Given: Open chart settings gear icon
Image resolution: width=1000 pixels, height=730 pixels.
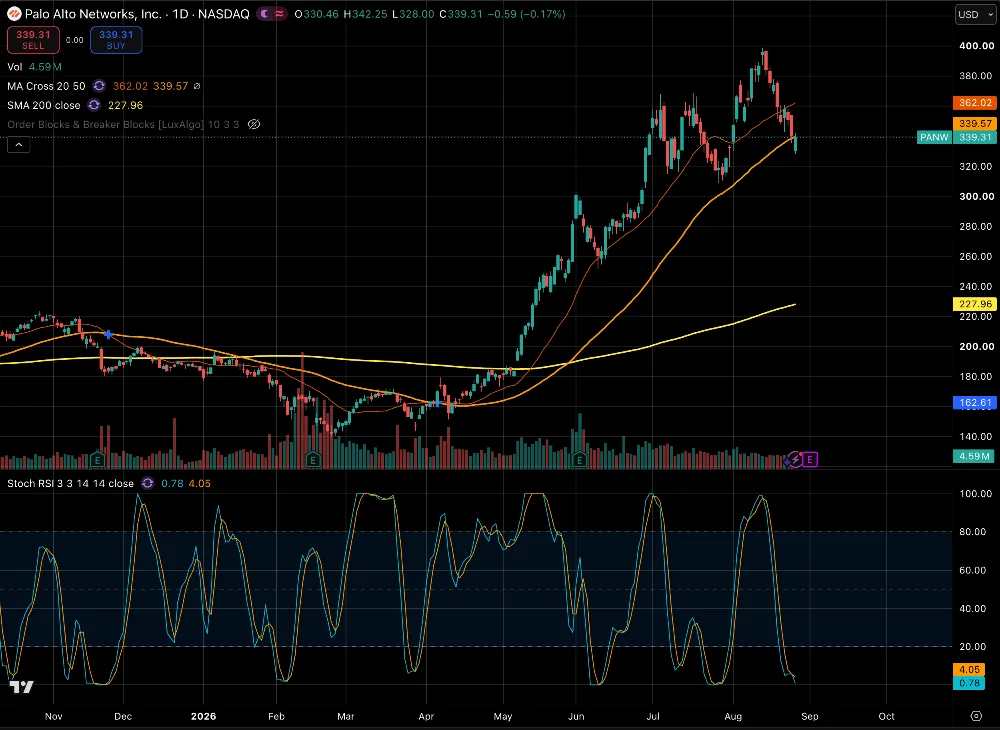Looking at the screenshot, I should point(976,716).
